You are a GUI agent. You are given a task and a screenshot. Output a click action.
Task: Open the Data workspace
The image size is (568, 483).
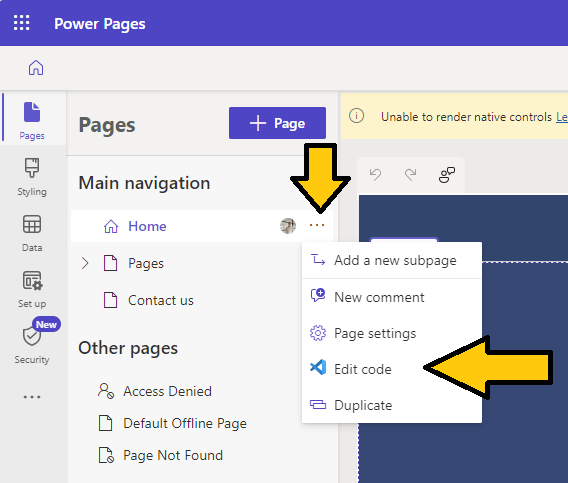(x=32, y=233)
